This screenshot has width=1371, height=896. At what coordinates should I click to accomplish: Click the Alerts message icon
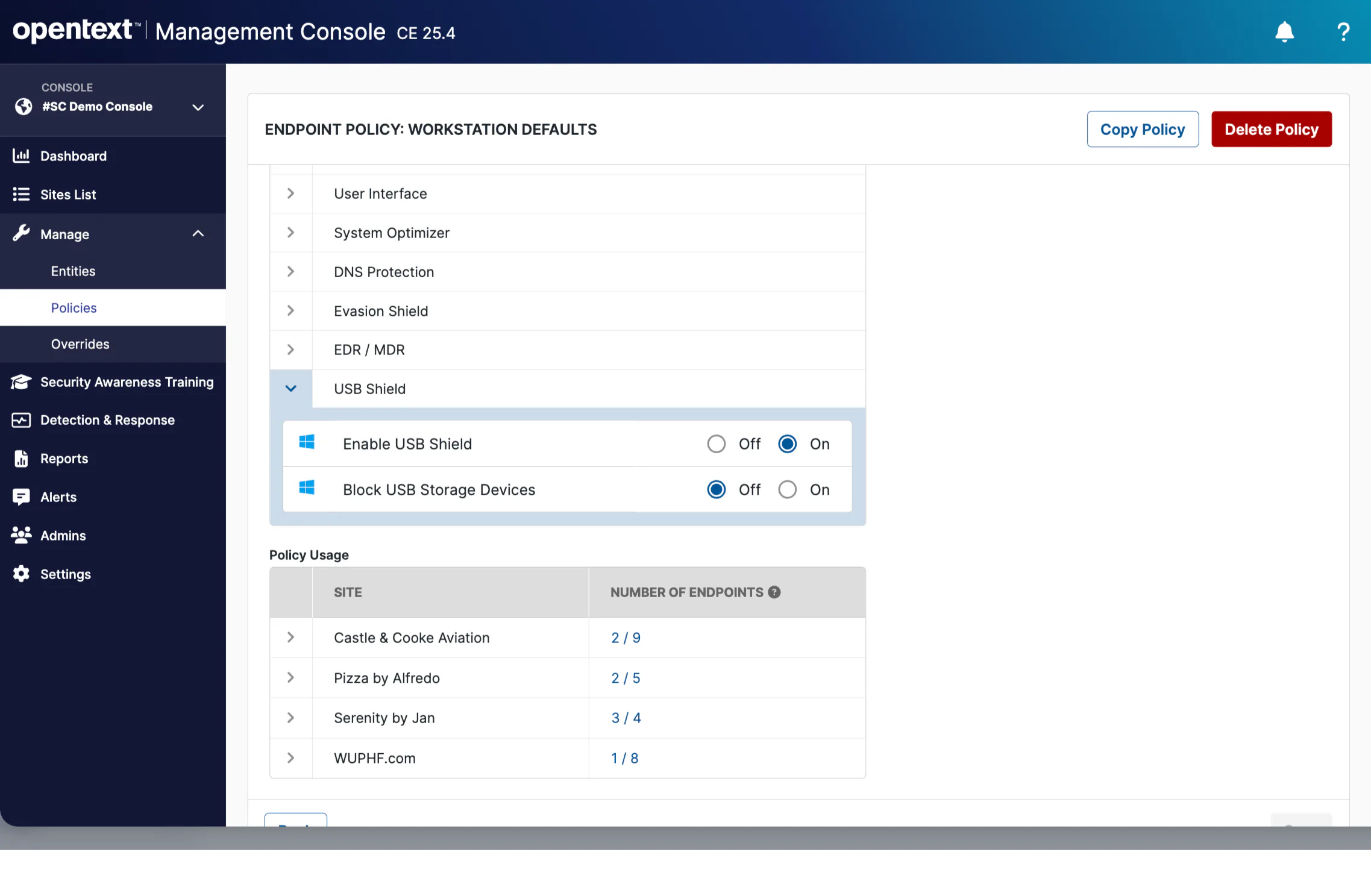click(21, 497)
